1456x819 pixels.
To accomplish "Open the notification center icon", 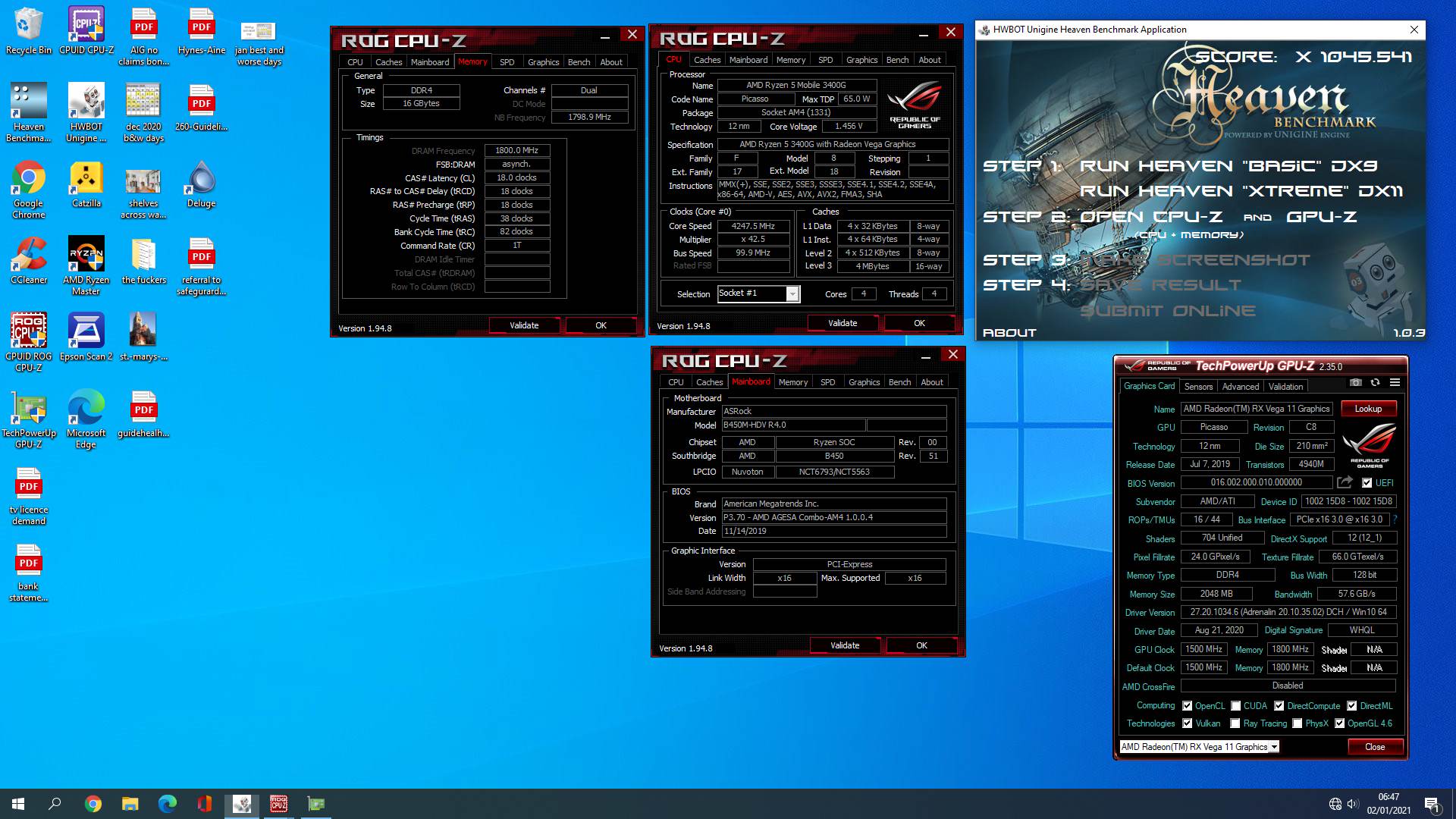I will [1432, 804].
